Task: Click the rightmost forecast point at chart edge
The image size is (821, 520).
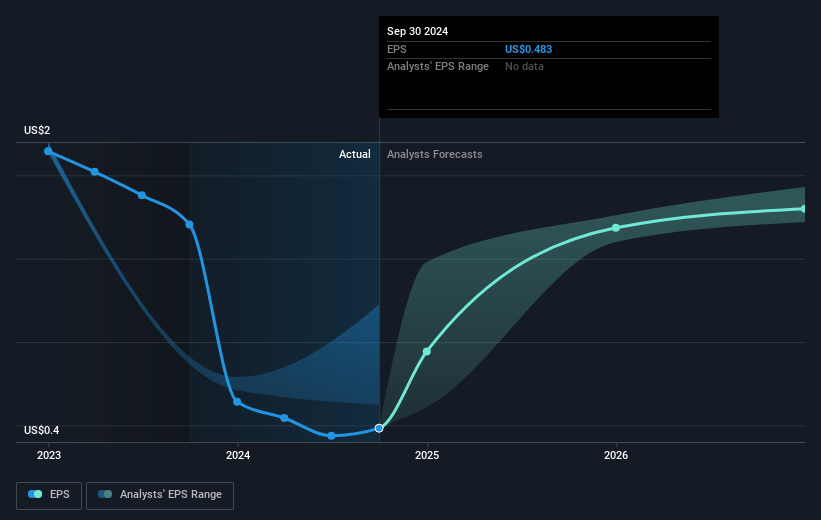Action: click(x=804, y=209)
